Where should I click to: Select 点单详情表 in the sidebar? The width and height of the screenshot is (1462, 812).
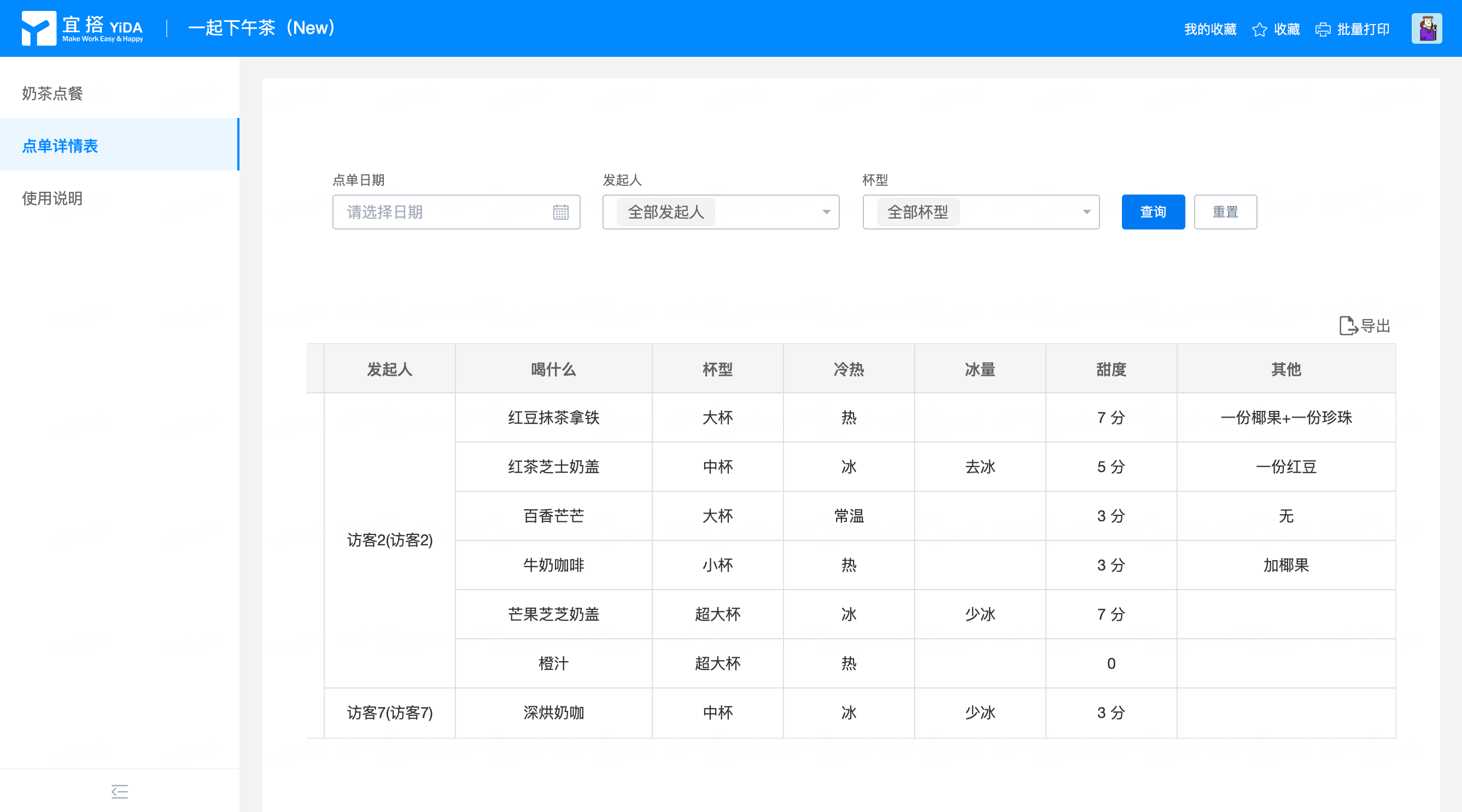click(60, 146)
